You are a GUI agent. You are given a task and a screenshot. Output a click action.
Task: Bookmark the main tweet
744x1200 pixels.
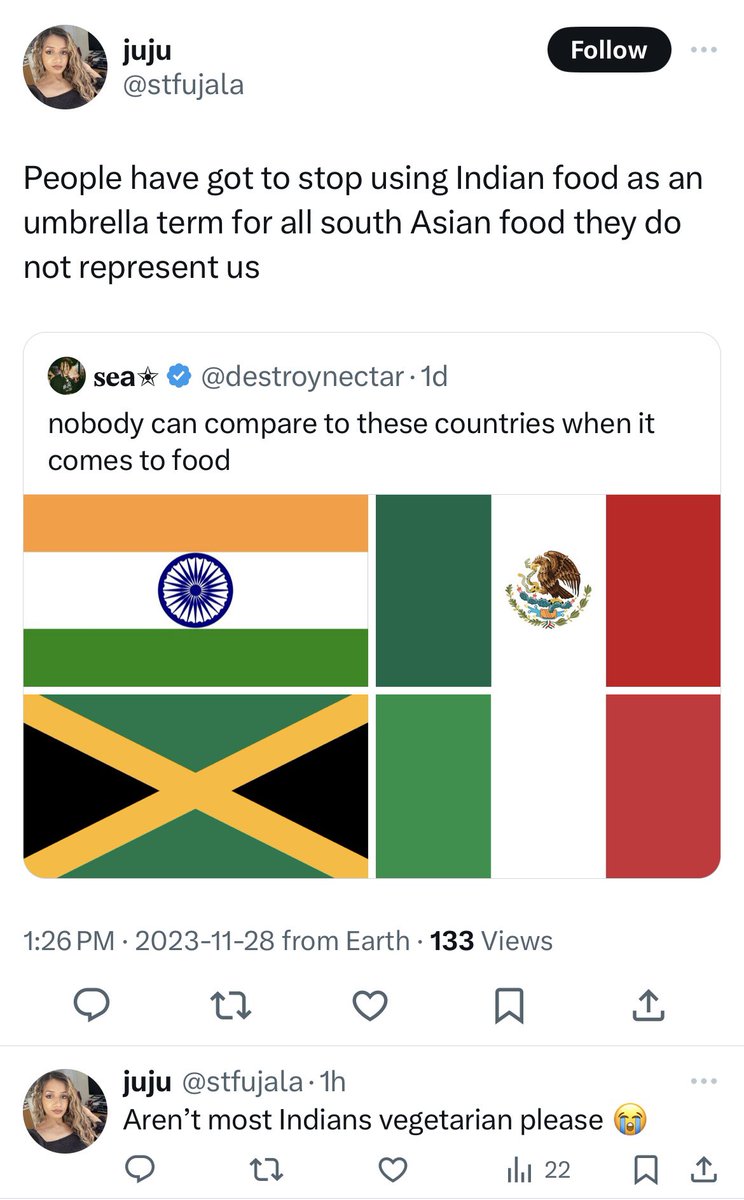click(509, 1004)
